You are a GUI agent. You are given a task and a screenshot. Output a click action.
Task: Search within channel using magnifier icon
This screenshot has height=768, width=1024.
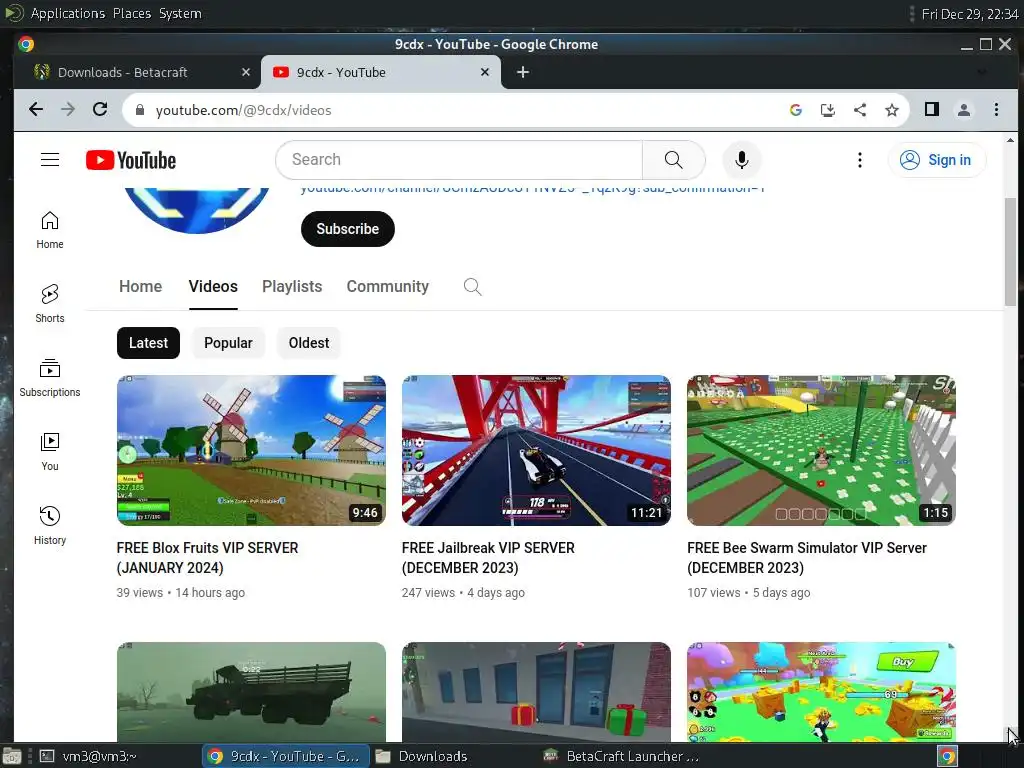[472, 287]
